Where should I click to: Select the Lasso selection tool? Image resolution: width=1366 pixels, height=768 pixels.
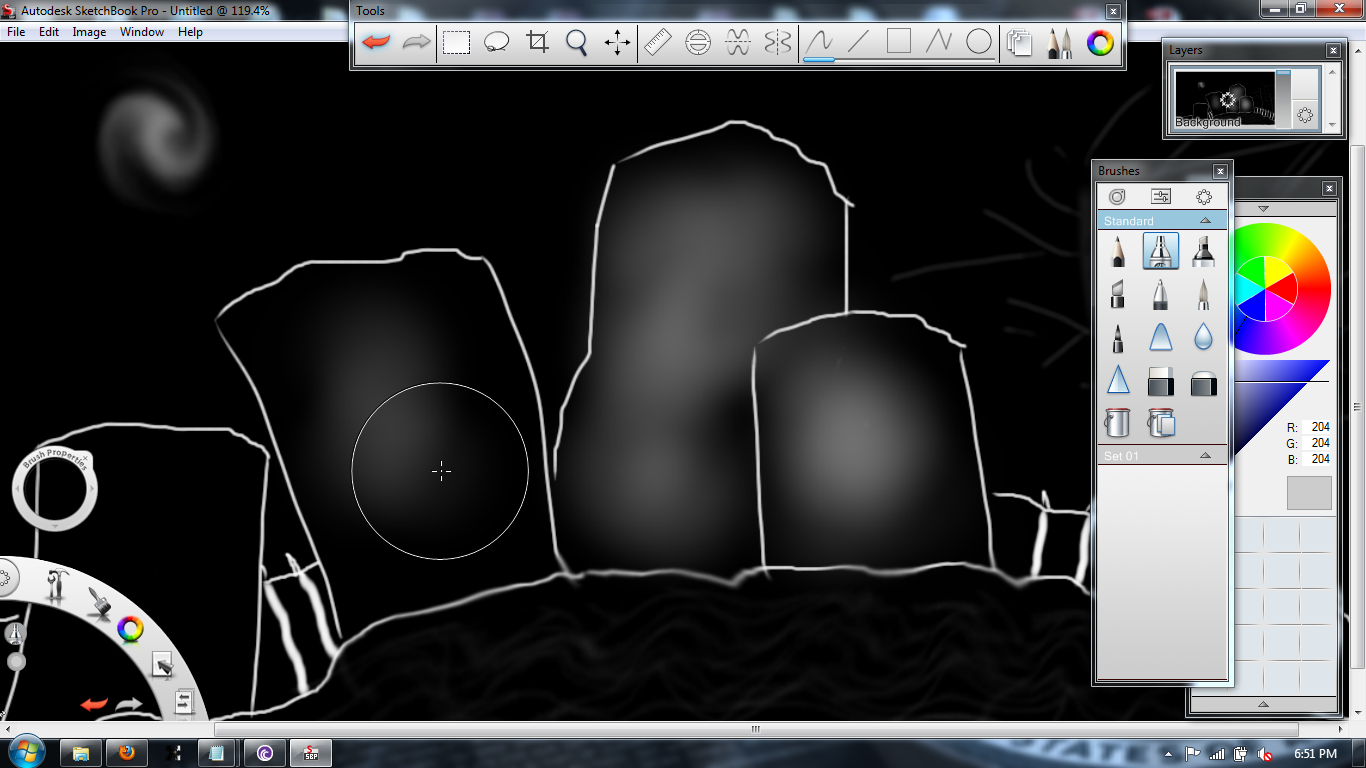497,42
